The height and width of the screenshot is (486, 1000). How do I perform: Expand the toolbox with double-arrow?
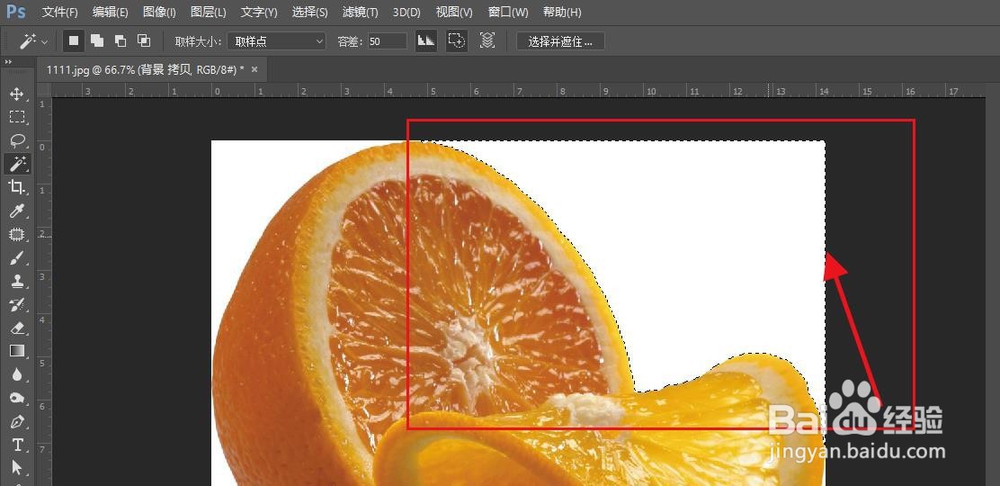(8, 62)
